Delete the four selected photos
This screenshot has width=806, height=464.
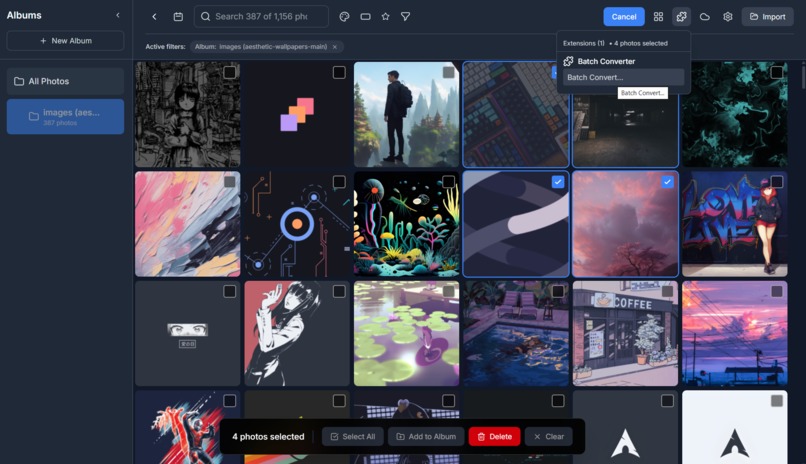tap(494, 437)
